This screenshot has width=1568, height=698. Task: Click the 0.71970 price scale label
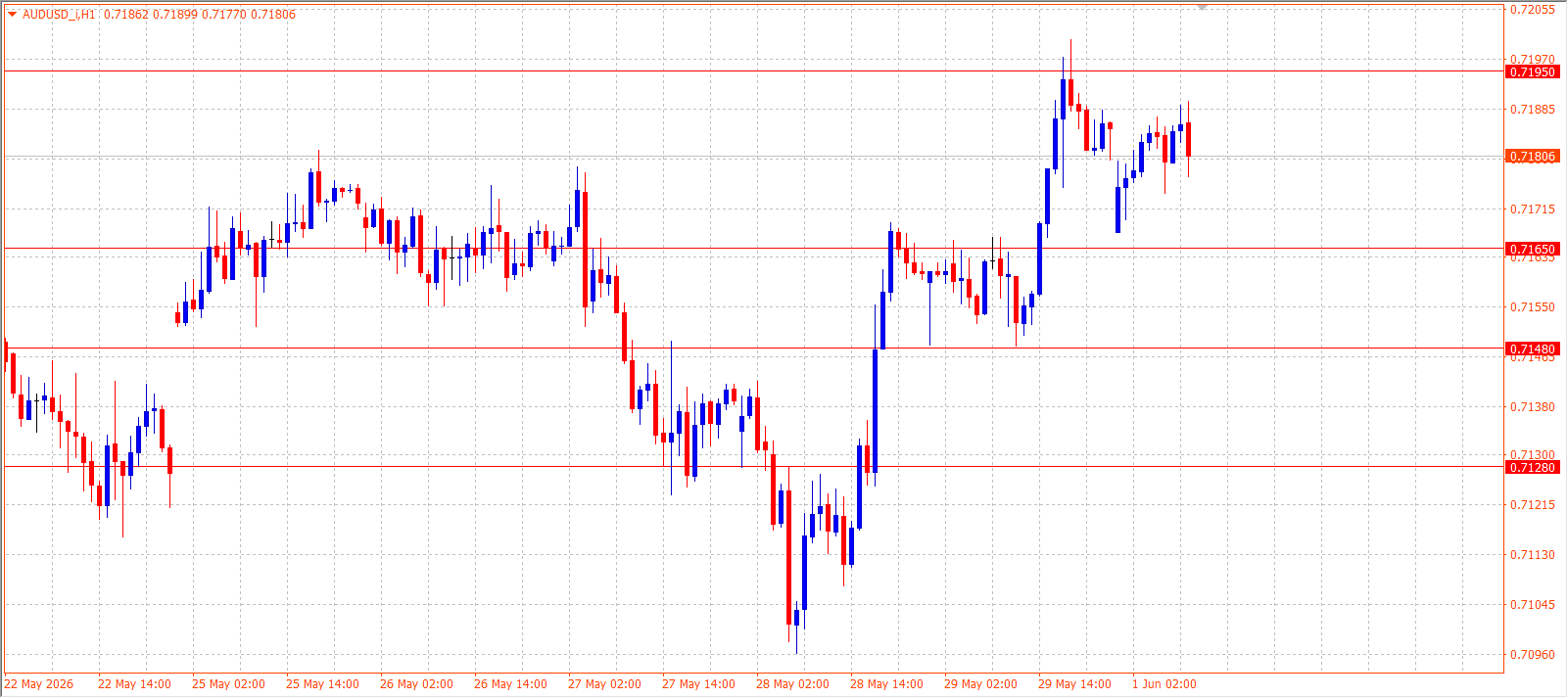click(1533, 60)
